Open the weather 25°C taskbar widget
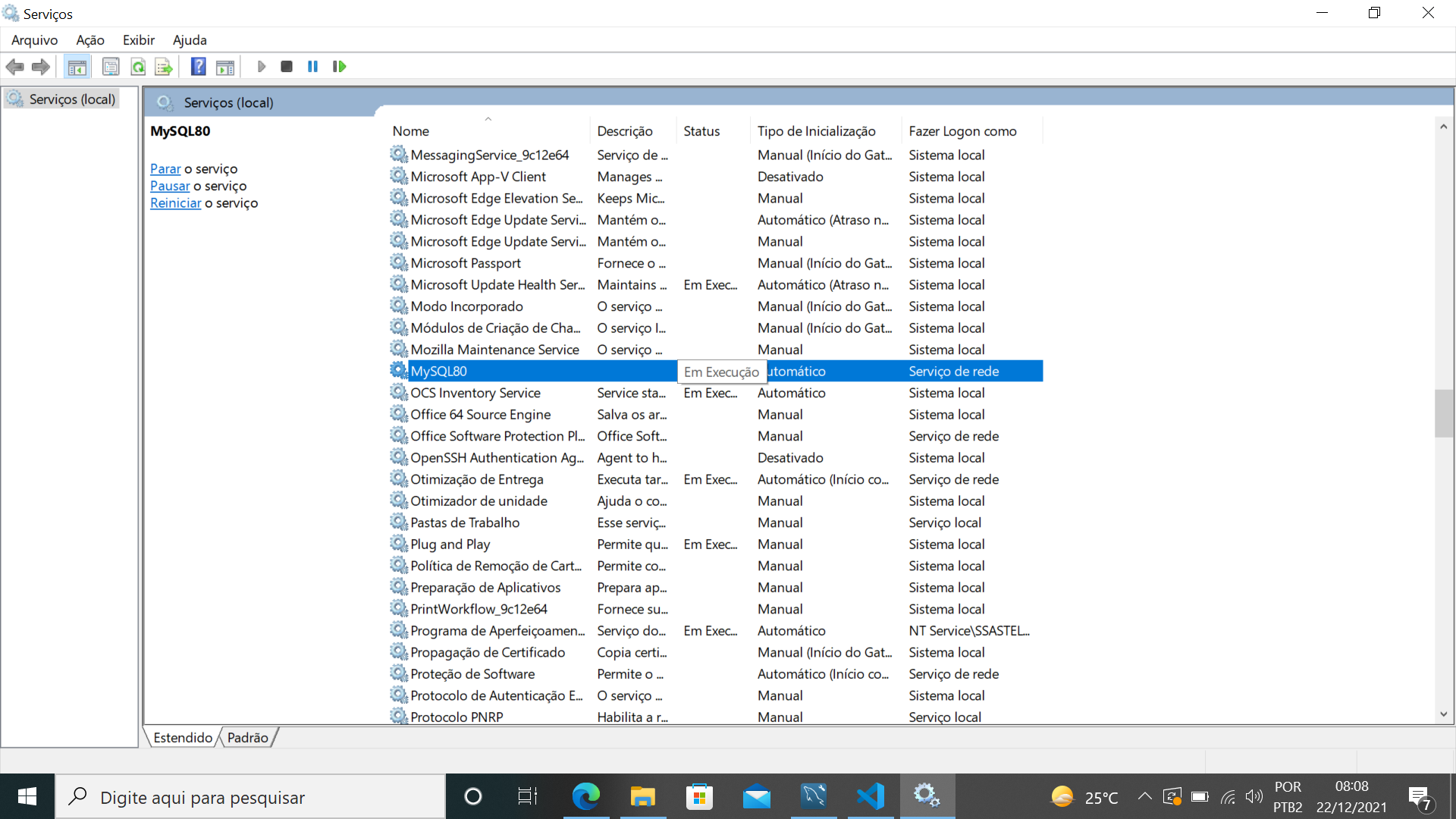 point(1086,797)
